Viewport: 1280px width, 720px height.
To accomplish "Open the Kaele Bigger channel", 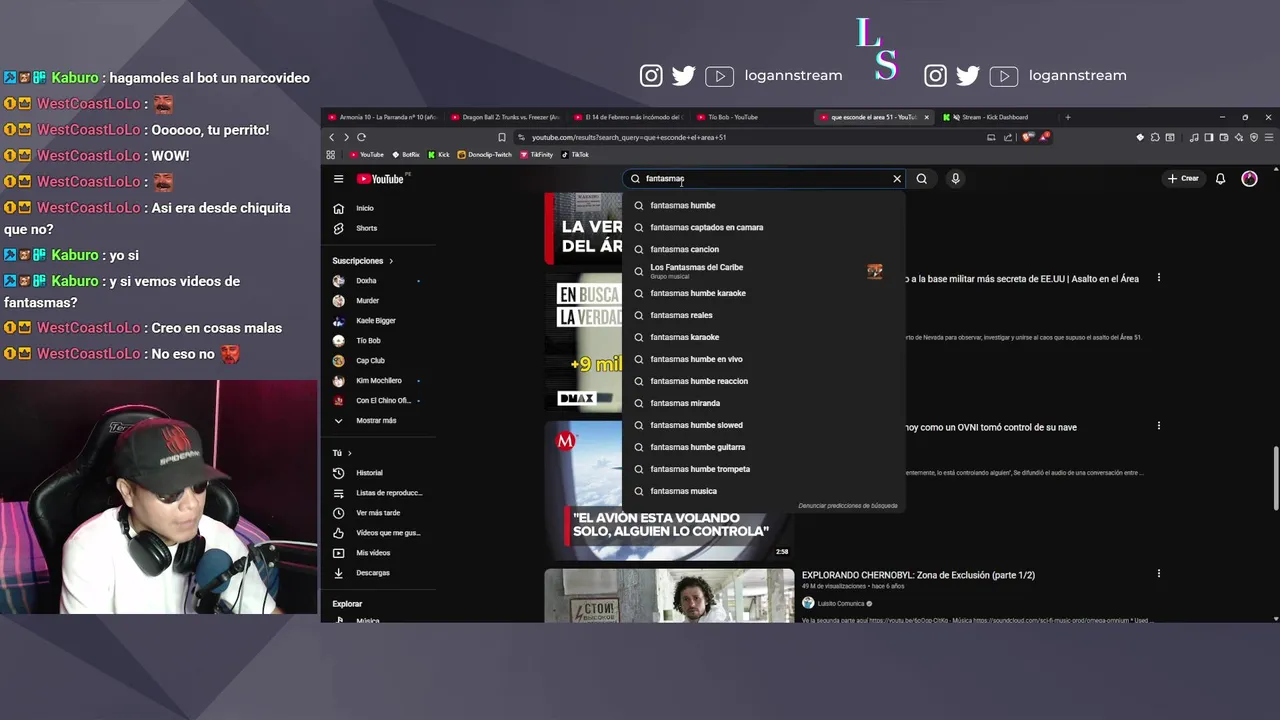I will click(x=378, y=321).
